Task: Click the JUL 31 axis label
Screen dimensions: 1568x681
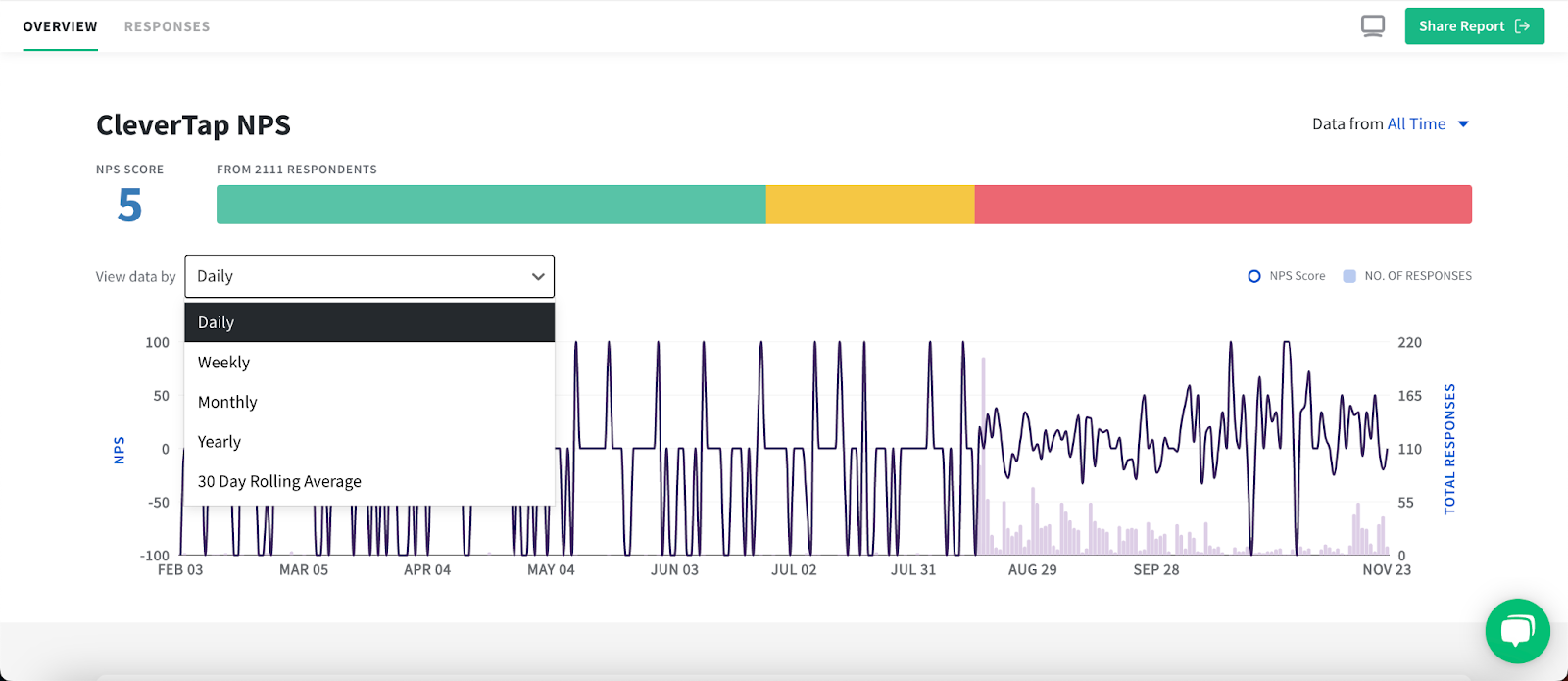Action: click(913, 570)
